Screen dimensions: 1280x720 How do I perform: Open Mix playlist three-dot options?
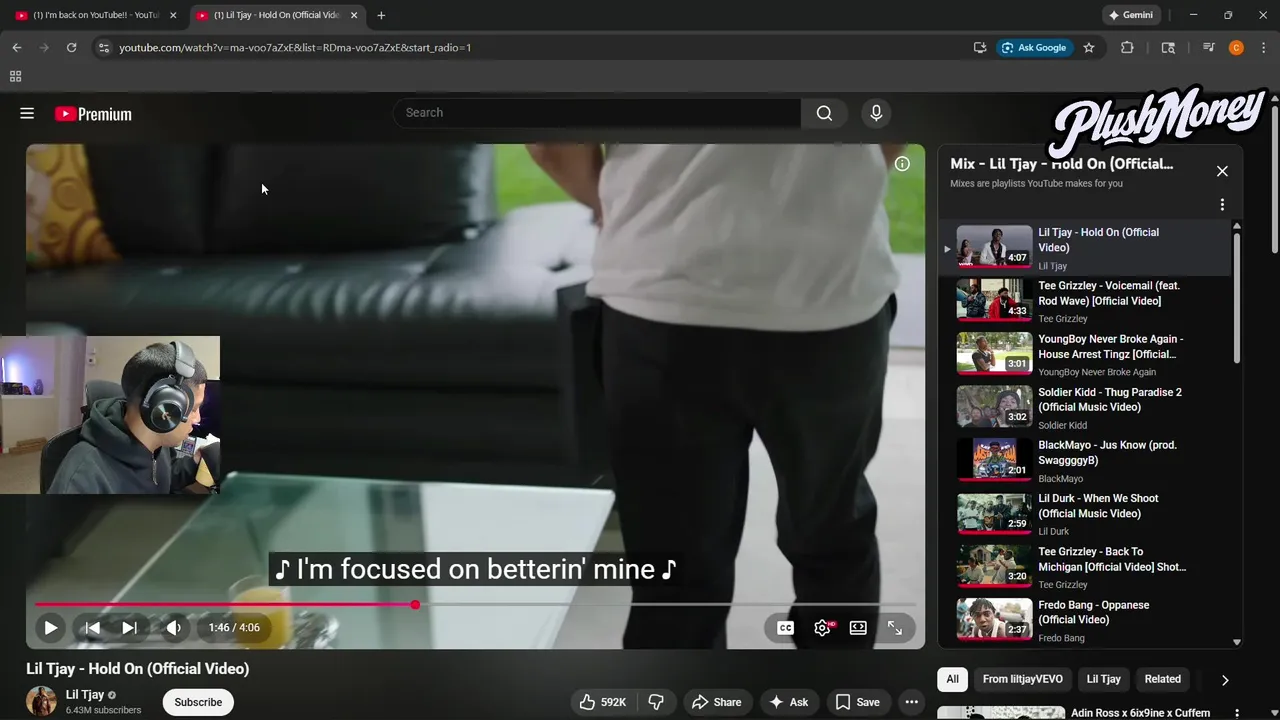tap(1222, 205)
